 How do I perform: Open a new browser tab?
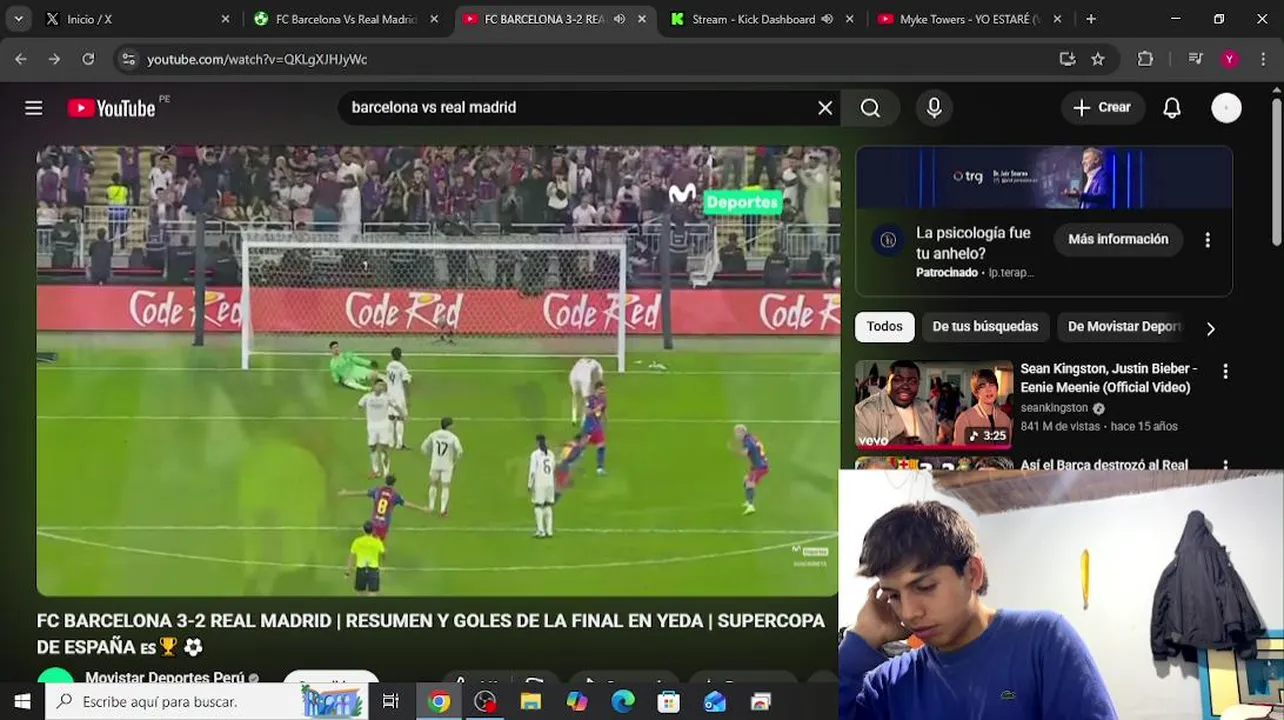[1091, 19]
